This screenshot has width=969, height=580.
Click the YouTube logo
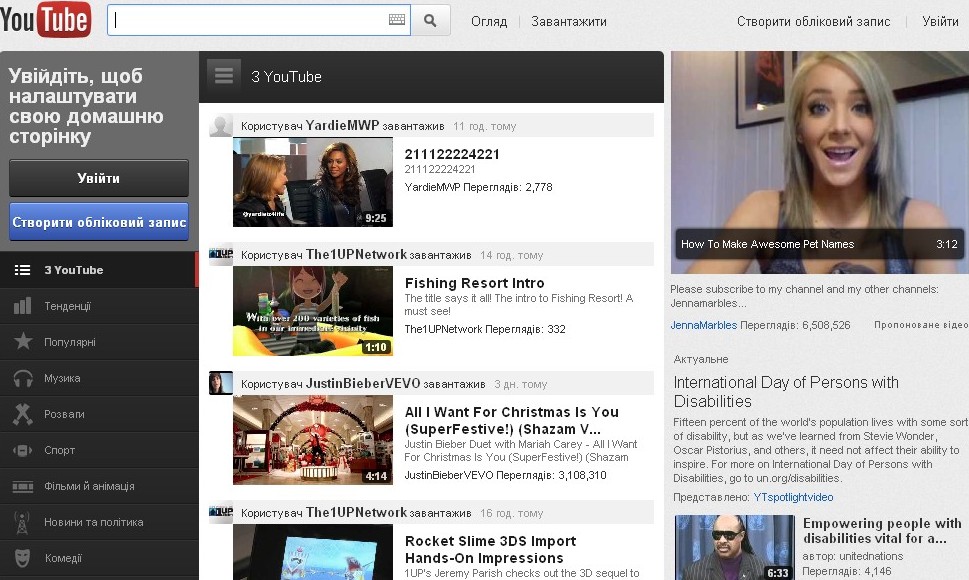coord(45,19)
